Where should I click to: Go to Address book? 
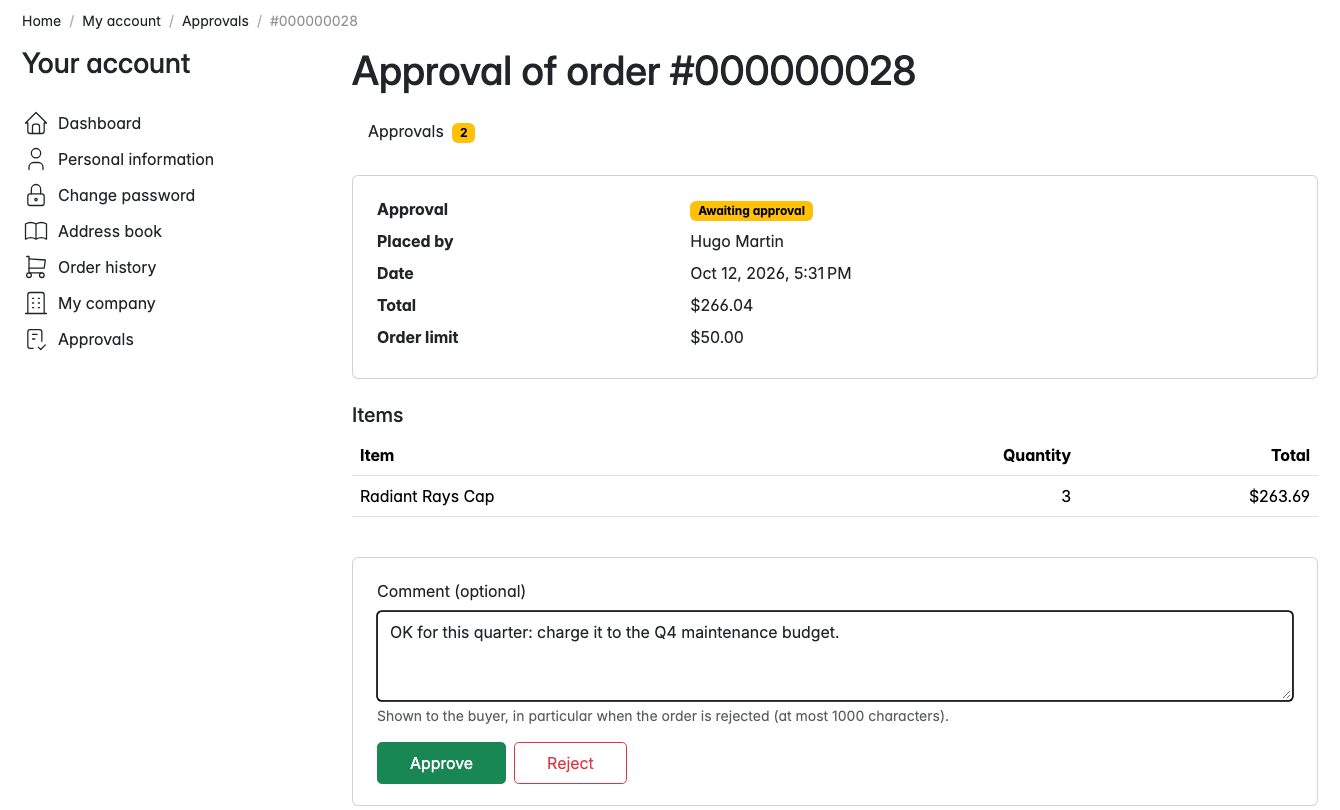tap(110, 231)
